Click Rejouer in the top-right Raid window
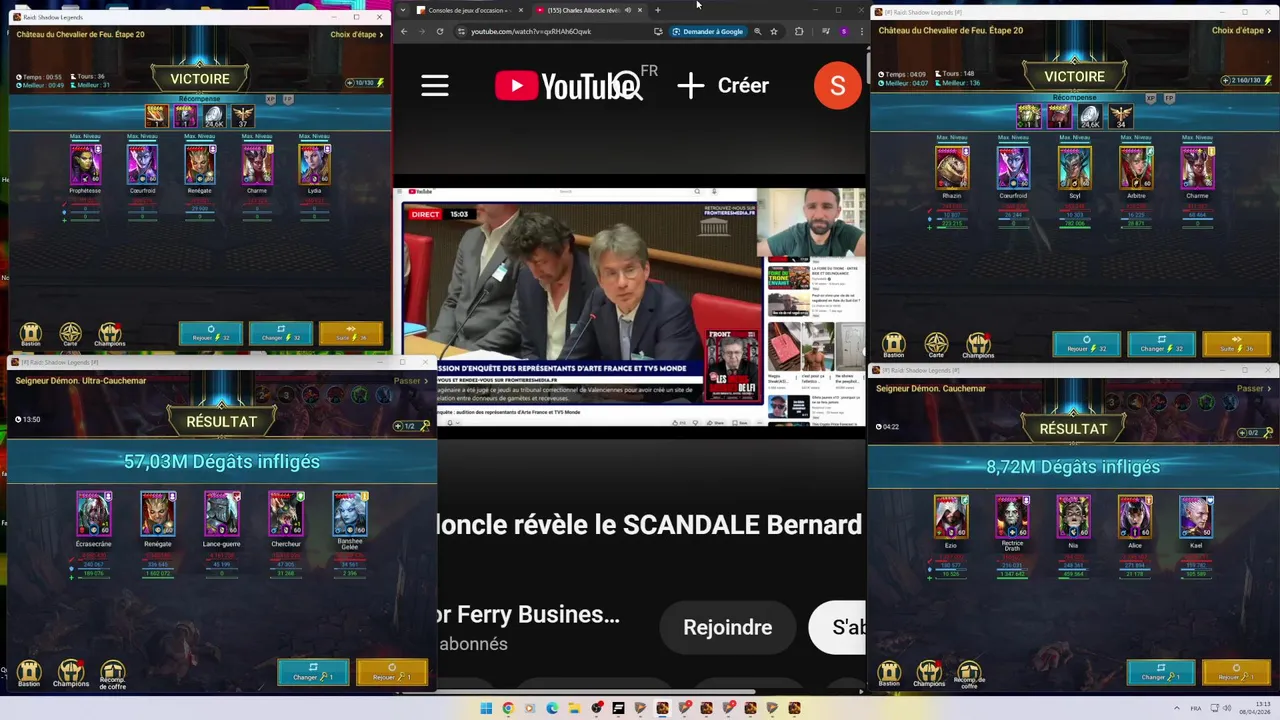This screenshot has width=1280, height=720. coord(1087,345)
